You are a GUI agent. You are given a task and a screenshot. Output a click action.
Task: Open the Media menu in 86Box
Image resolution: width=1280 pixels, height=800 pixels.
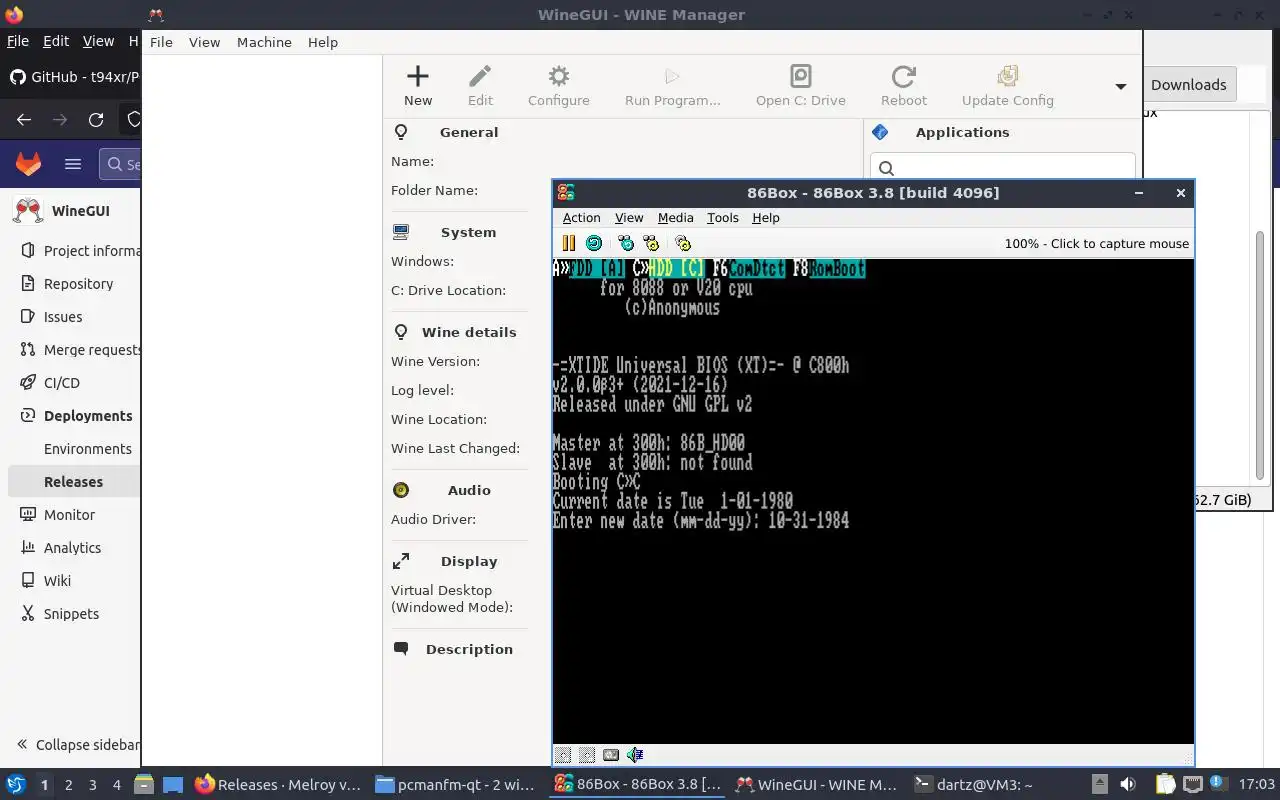675,217
